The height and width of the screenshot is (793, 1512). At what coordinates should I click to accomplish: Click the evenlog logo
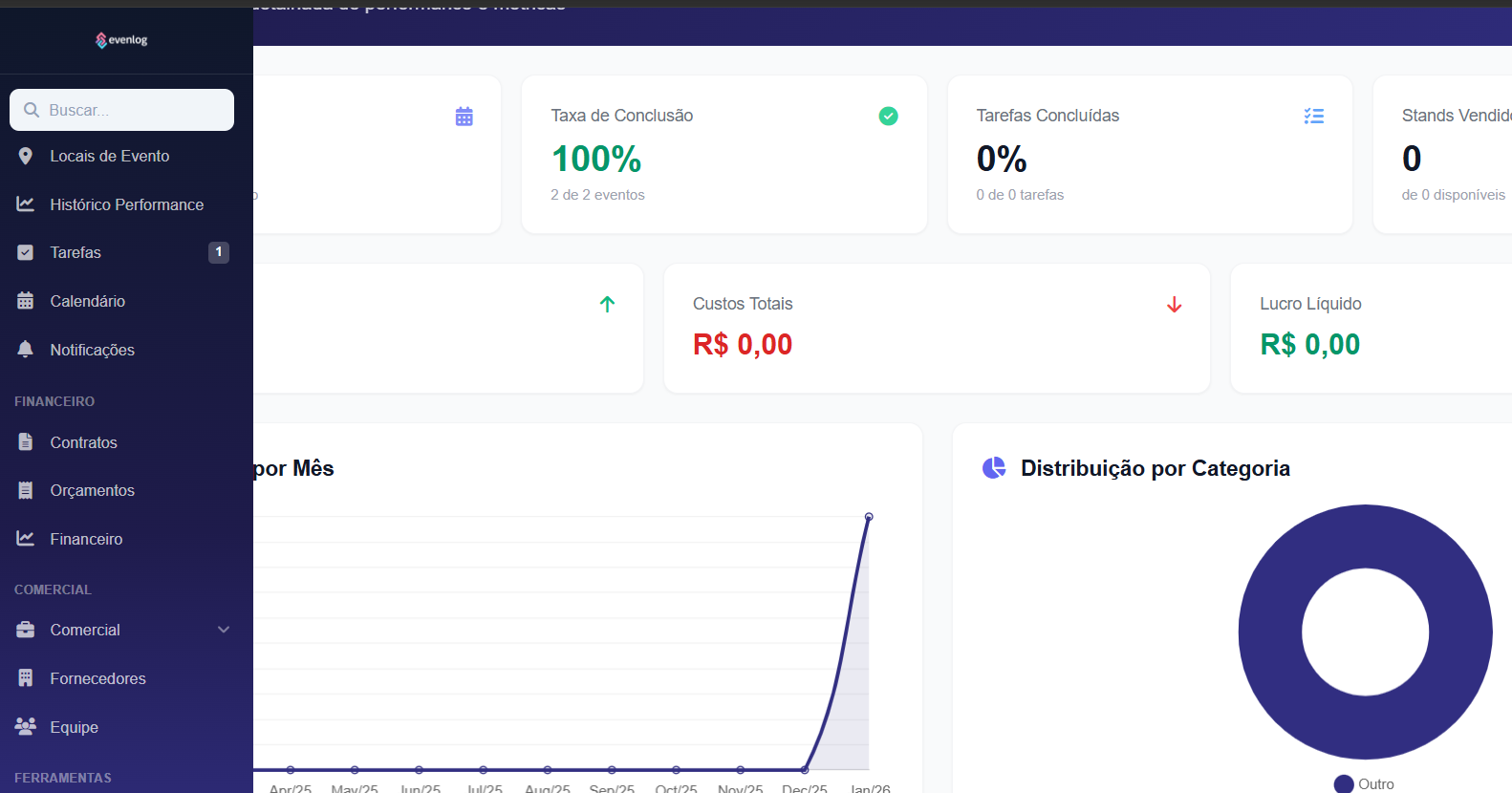pyautogui.click(x=121, y=40)
